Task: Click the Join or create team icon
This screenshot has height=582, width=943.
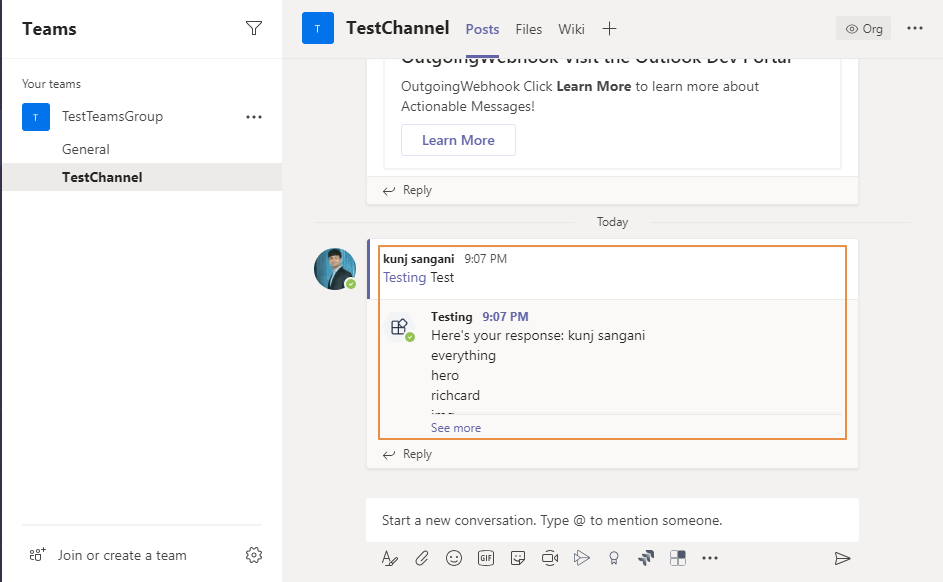Action: pyautogui.click(x=37, y=554)
